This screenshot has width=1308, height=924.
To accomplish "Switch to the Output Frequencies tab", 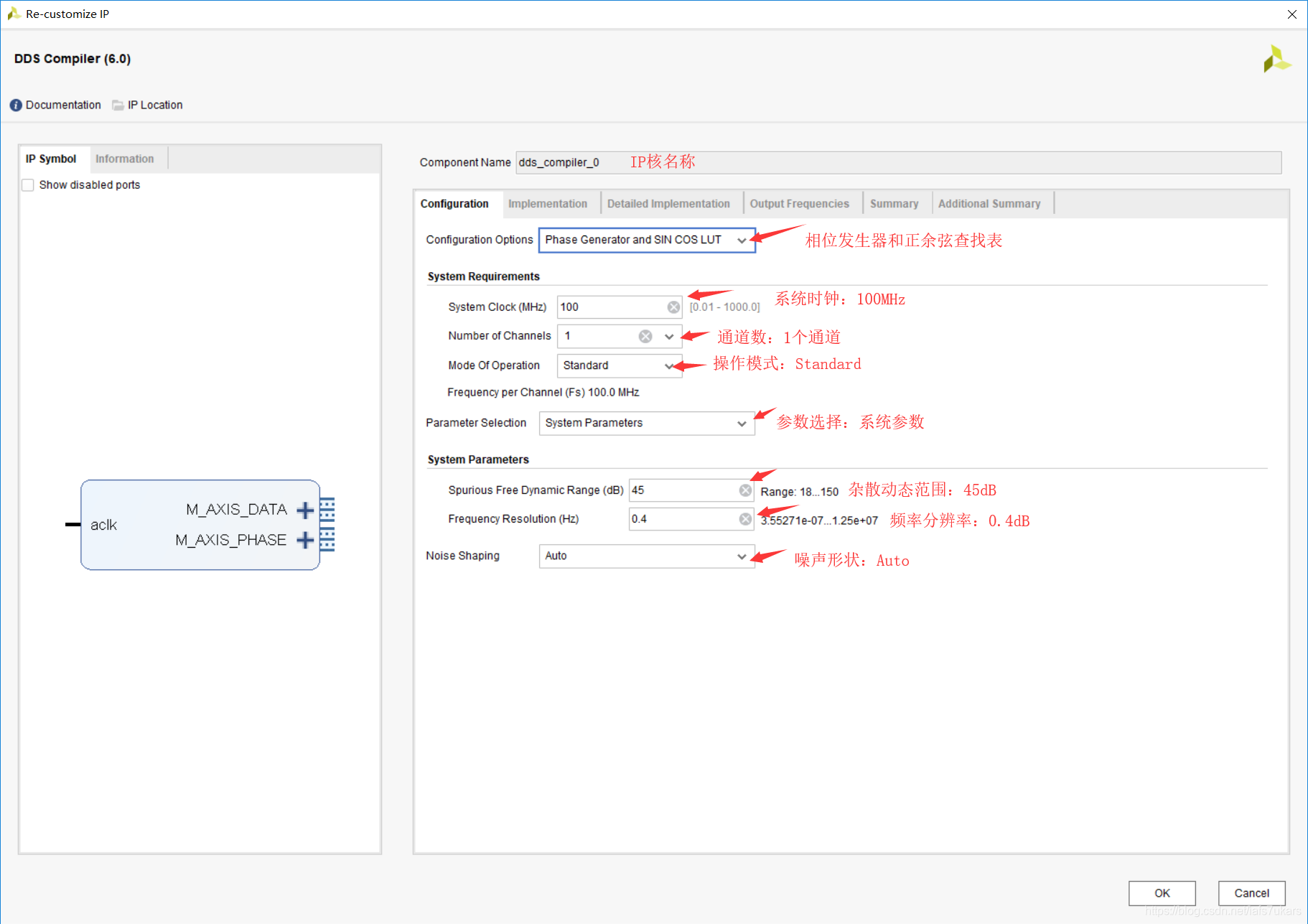I will (800, 204).
